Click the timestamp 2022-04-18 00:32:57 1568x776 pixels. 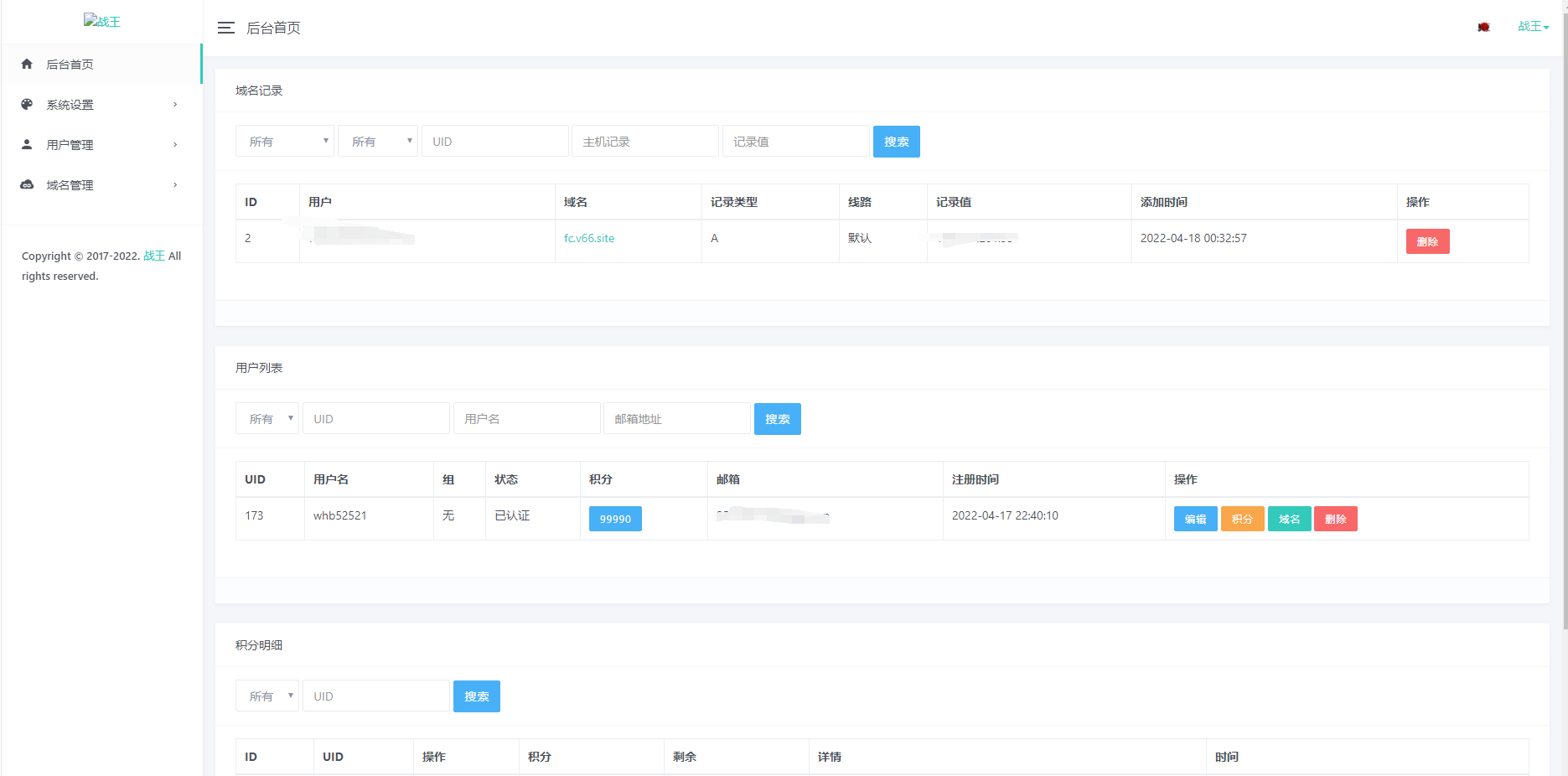tap(1193, 238)
